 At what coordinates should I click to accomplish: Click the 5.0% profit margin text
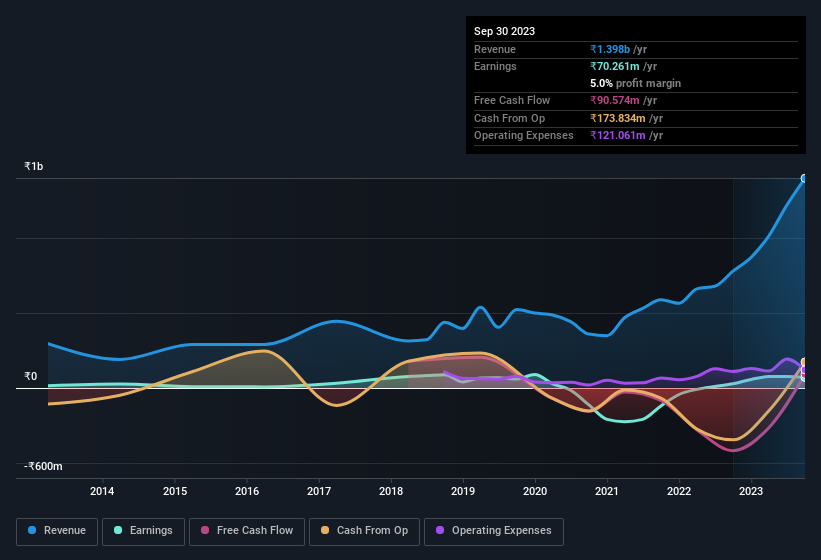point(636,83)
